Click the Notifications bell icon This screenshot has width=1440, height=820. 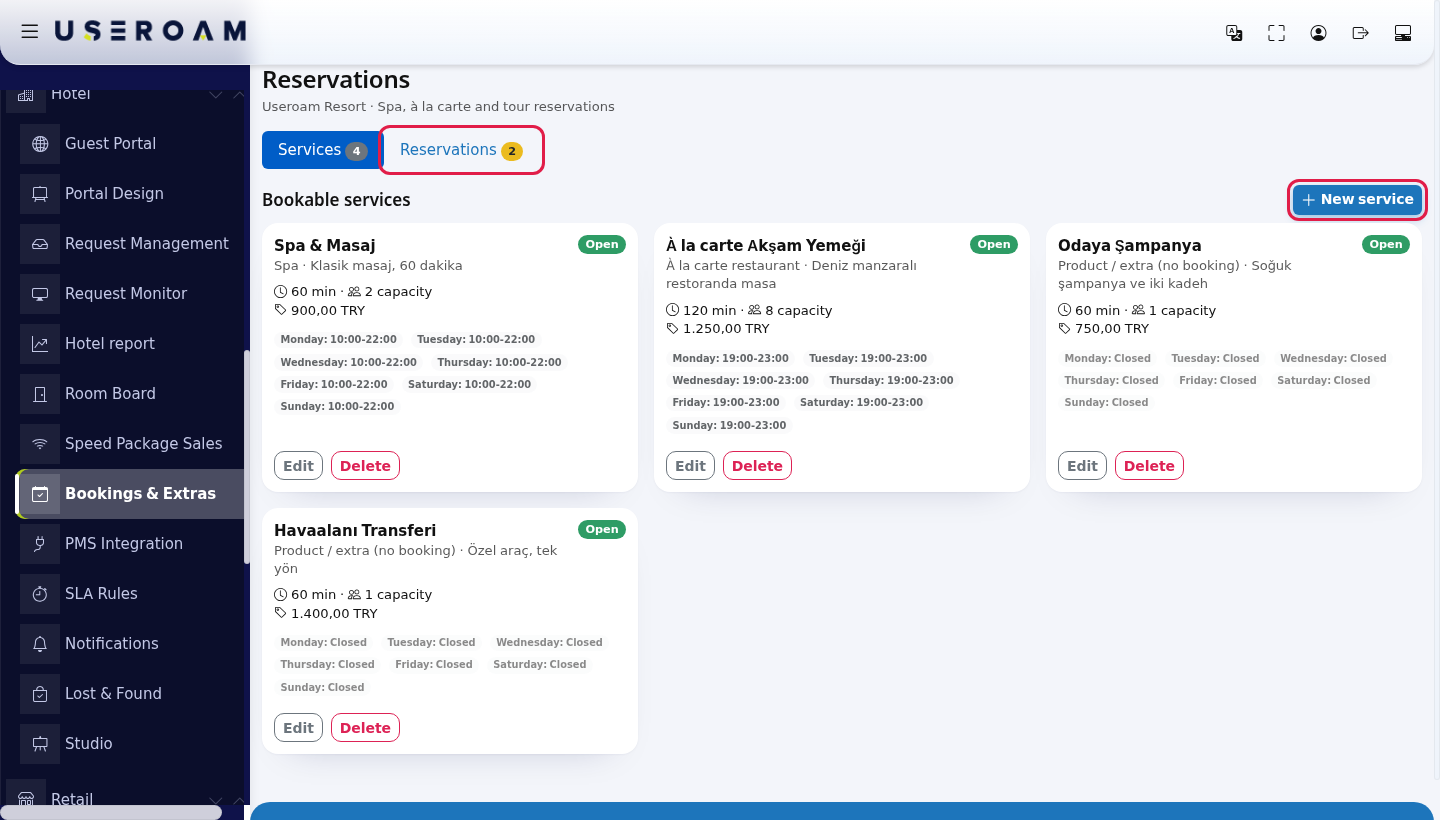coord(40,644)
